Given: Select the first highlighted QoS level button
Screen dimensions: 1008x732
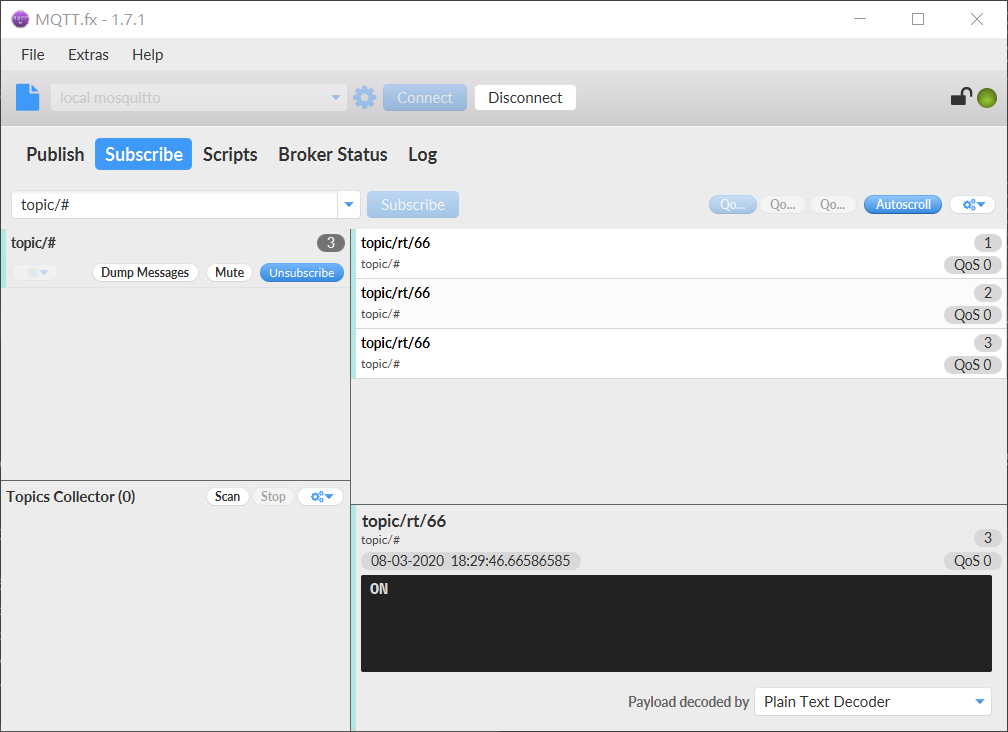Looking at the screenshot, I should click(732, 204).
